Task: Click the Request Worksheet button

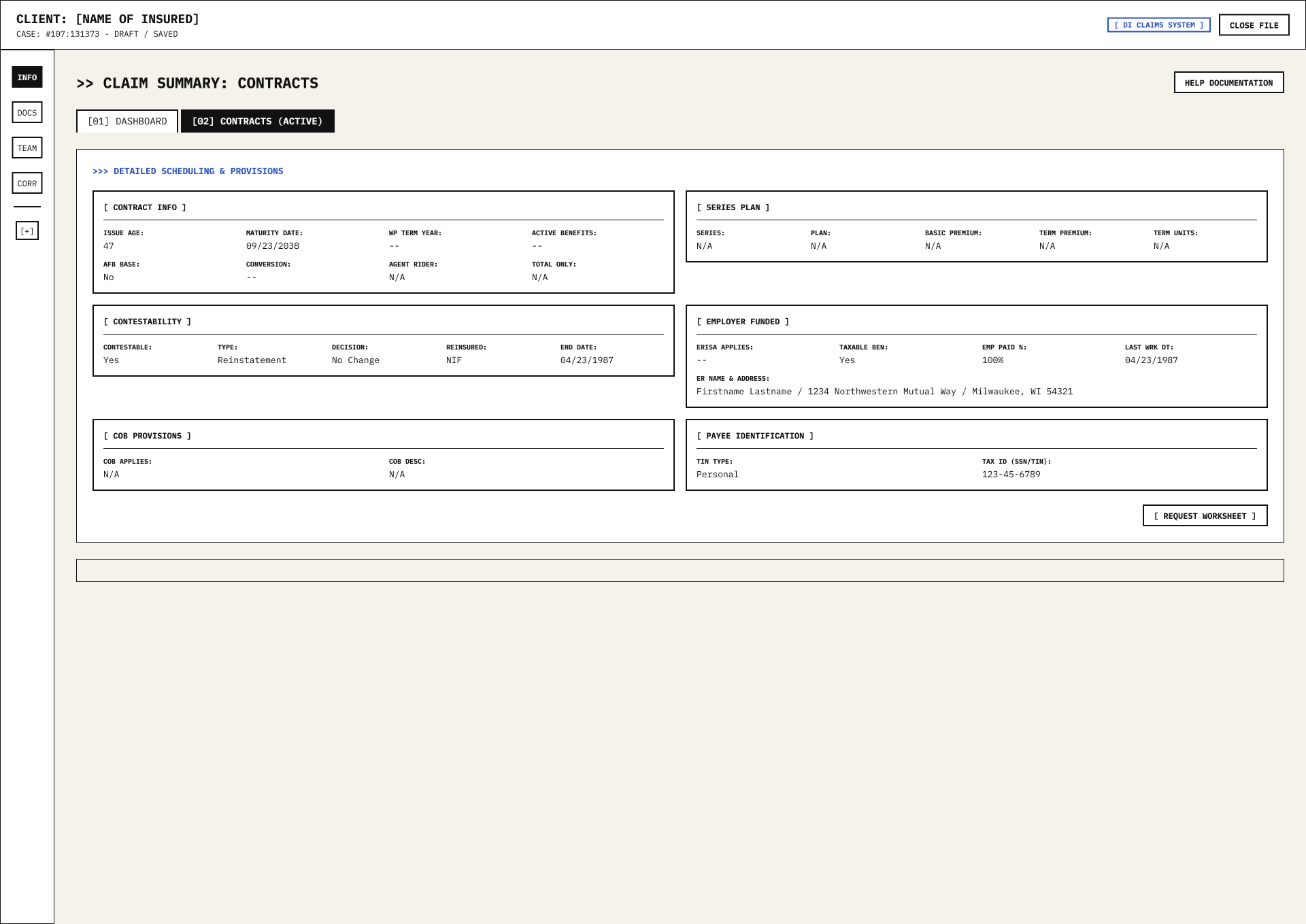Action: pyautogui.click(x=1205, y=515)
